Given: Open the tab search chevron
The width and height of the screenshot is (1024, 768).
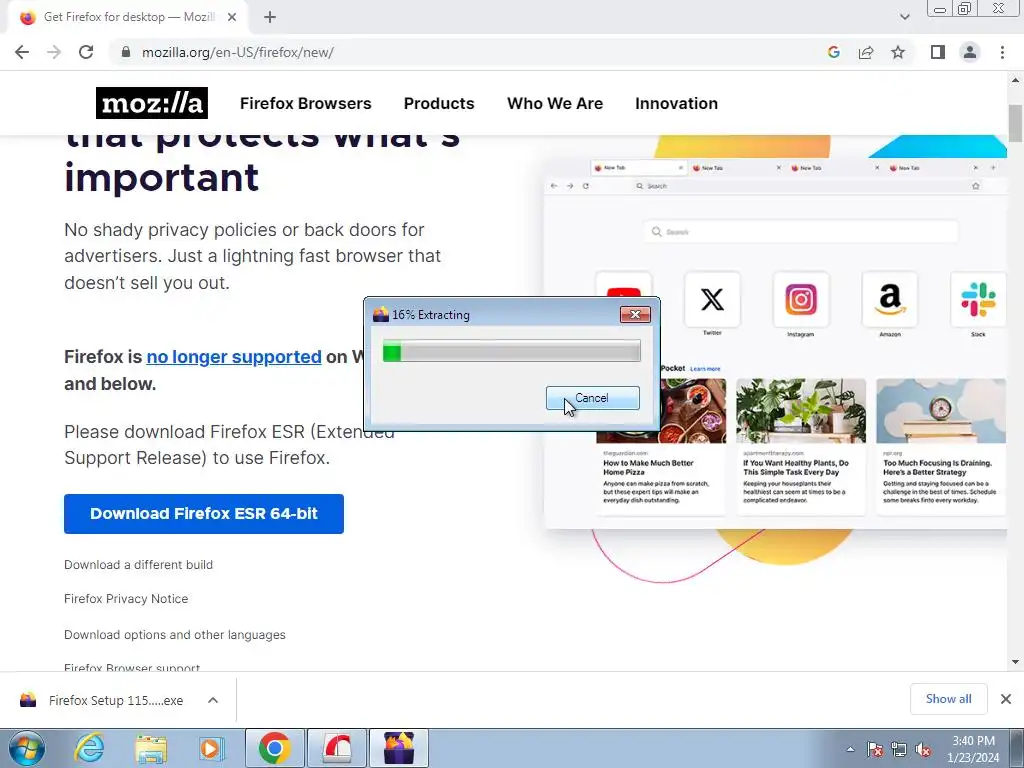Looking at the screenshot, I should coord(904,17).
